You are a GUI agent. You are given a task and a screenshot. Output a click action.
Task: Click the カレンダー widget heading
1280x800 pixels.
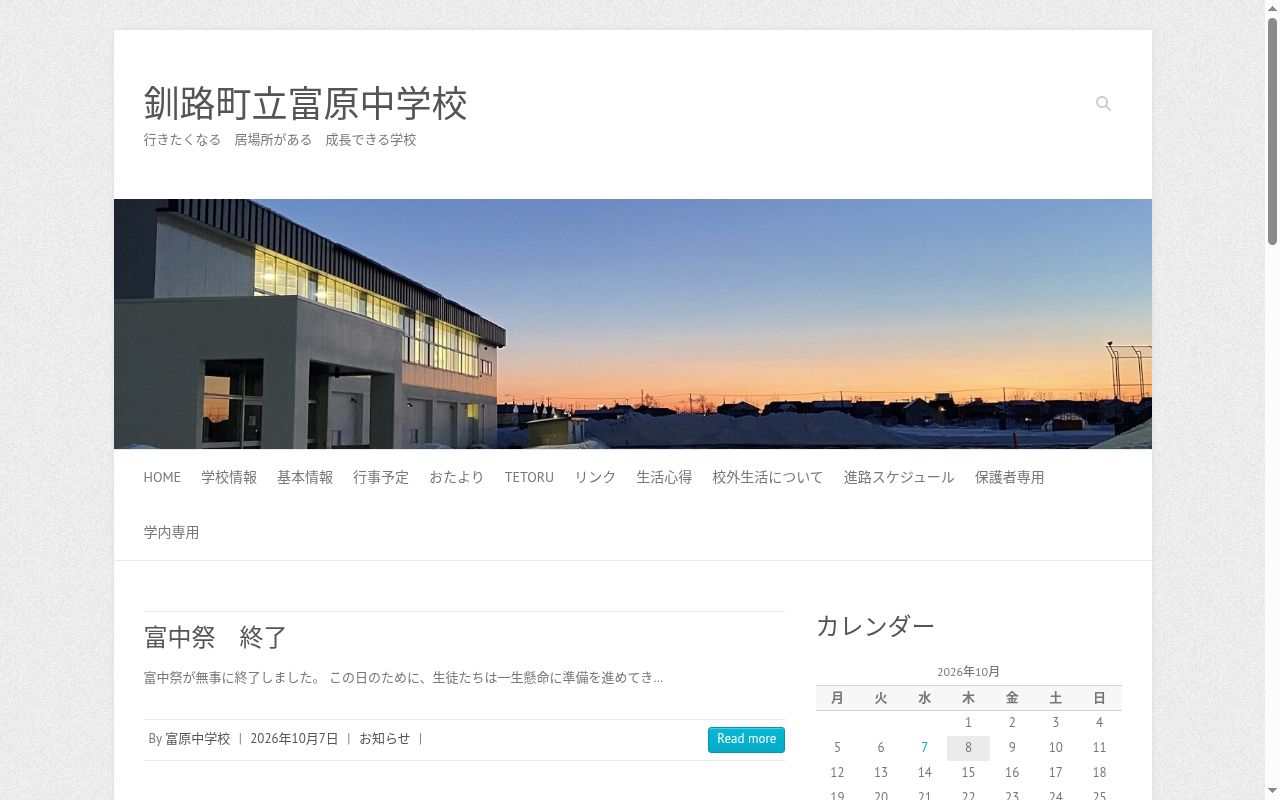[x=875, y=627]
